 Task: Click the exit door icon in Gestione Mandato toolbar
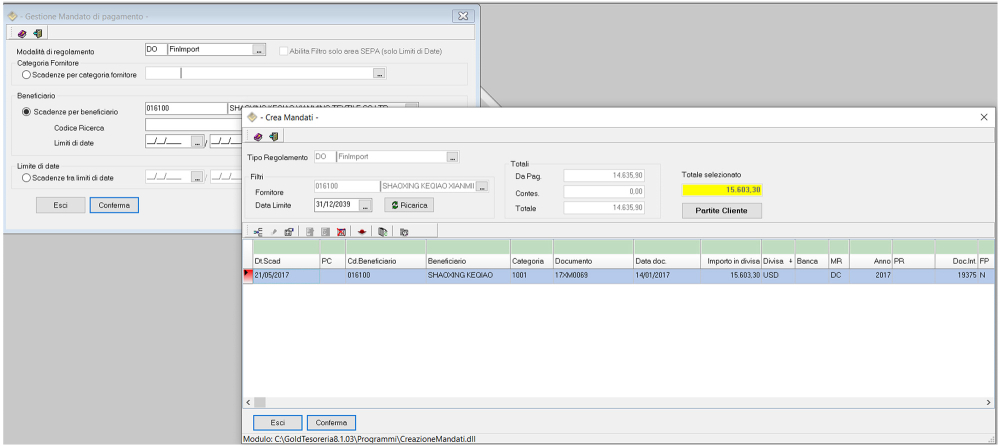click(x=37, y=33)
